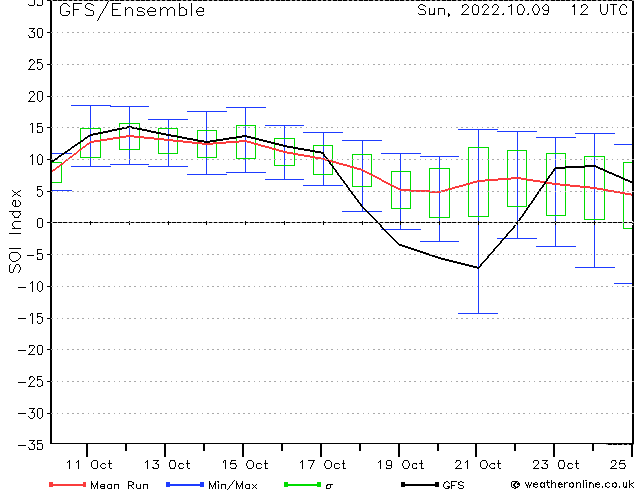The width and height of the screenshot is (634, 490).
Task: Click the y-axis value "25"
Action: [35, 64]
